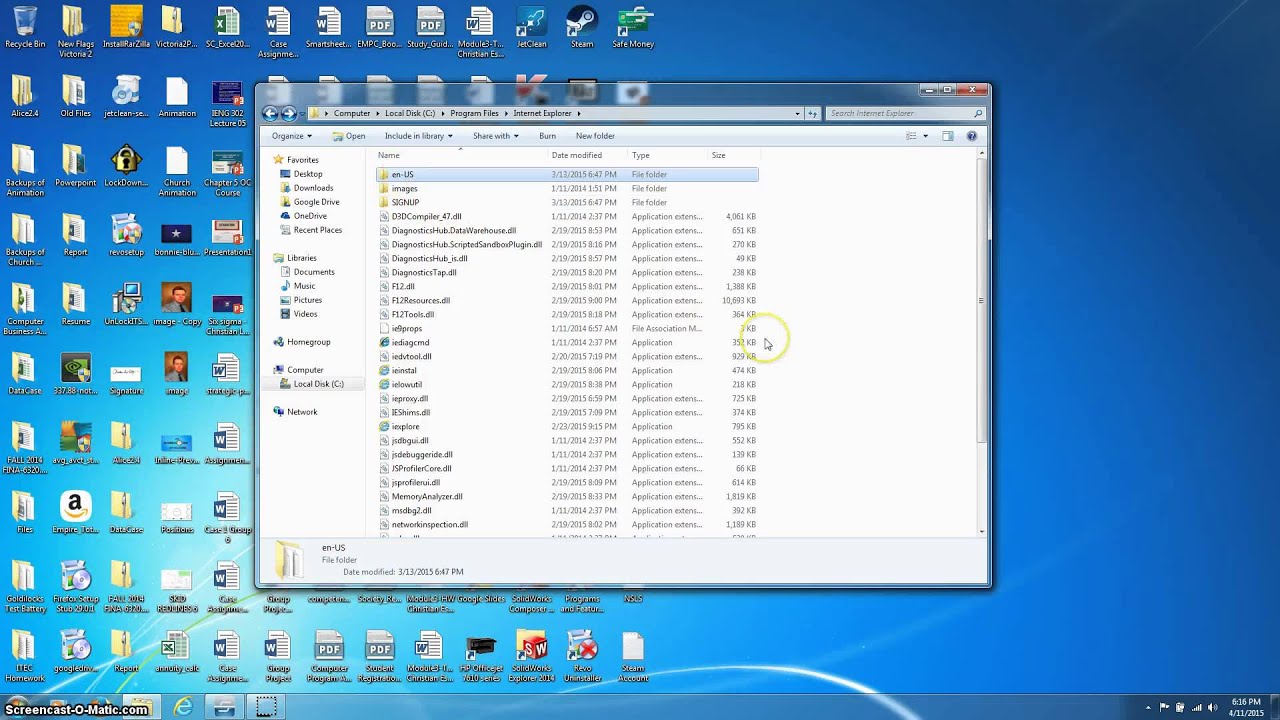The height and width of the screenshot is (720, 1280).
Task: Select the HP Officejet 7610 series icon
Action: coord(480,657)
